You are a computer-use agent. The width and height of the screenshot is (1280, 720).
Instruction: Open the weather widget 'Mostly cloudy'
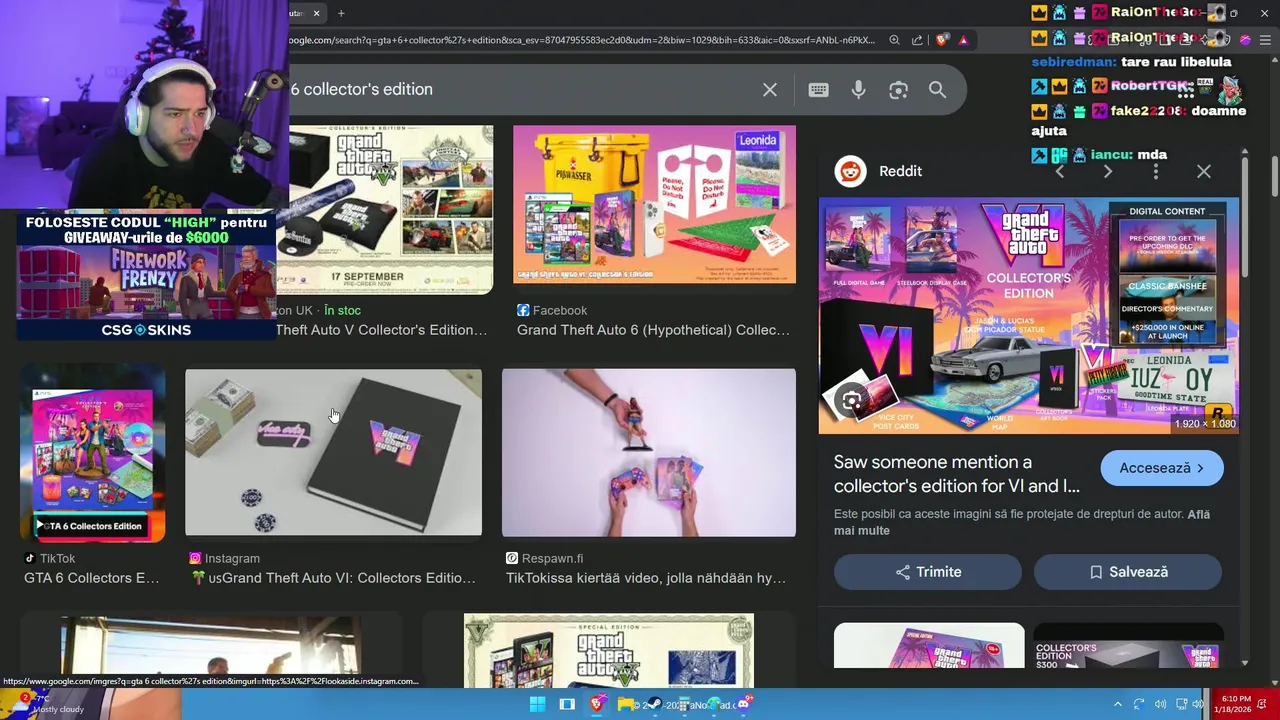[x=48, y=704]
